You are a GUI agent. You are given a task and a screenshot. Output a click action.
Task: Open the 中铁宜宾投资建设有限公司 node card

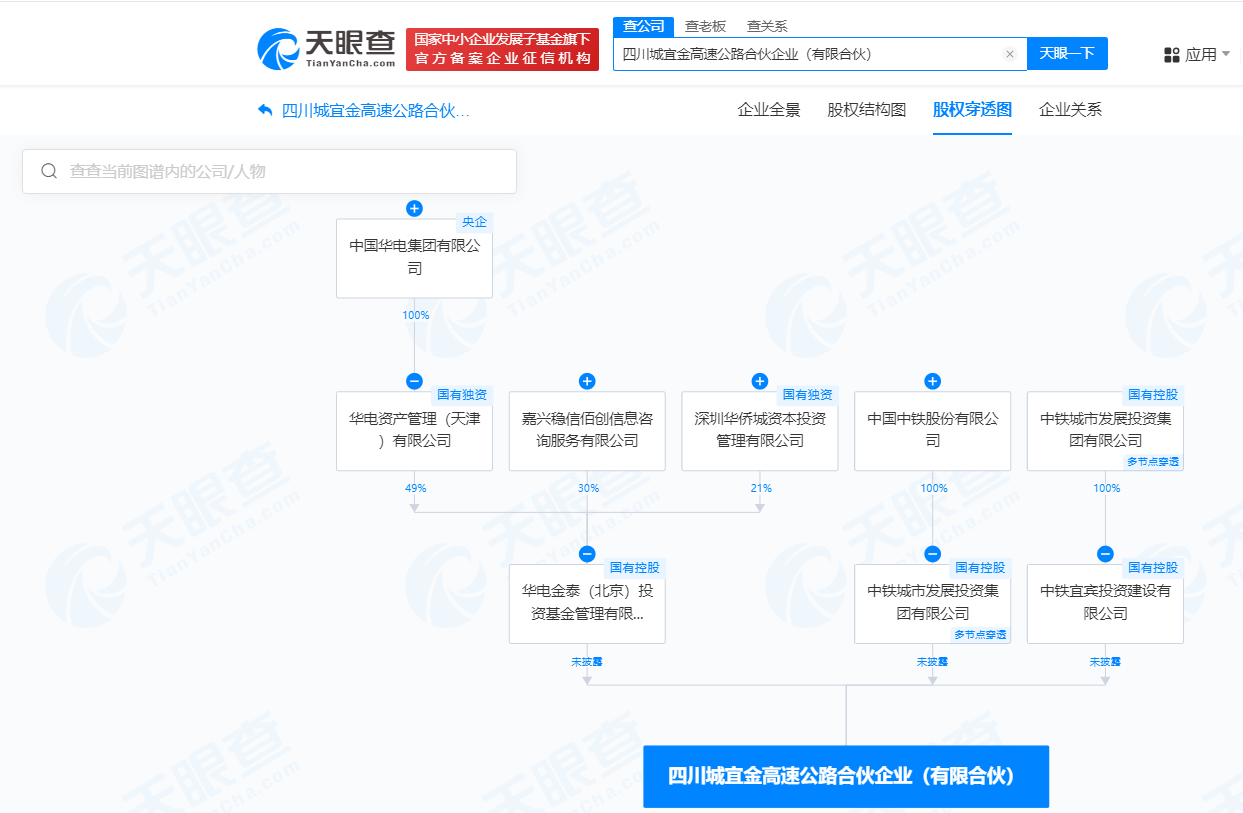click(x=1105, y=603)
